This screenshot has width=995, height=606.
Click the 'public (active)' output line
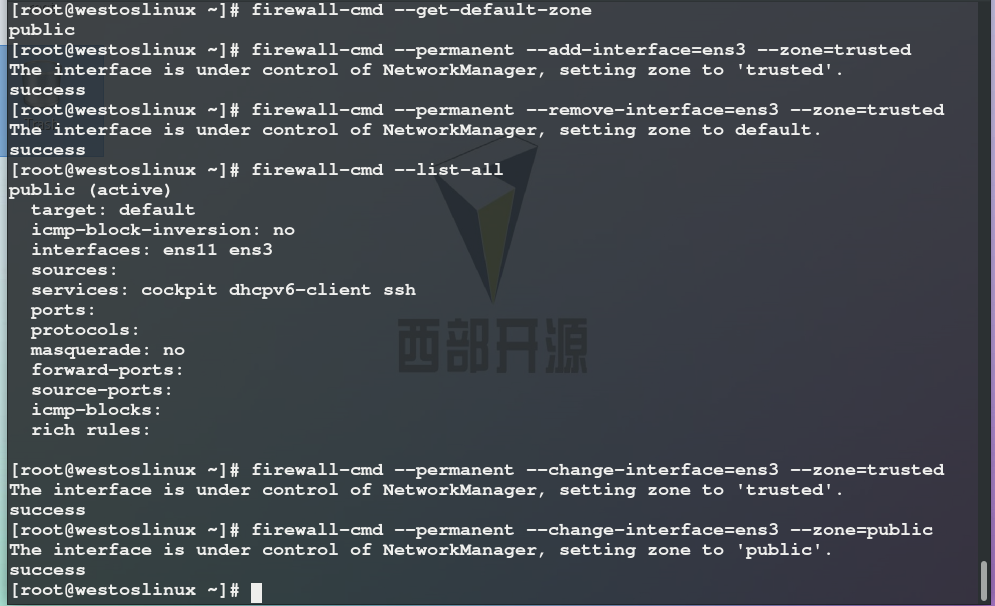pos(89,190)
